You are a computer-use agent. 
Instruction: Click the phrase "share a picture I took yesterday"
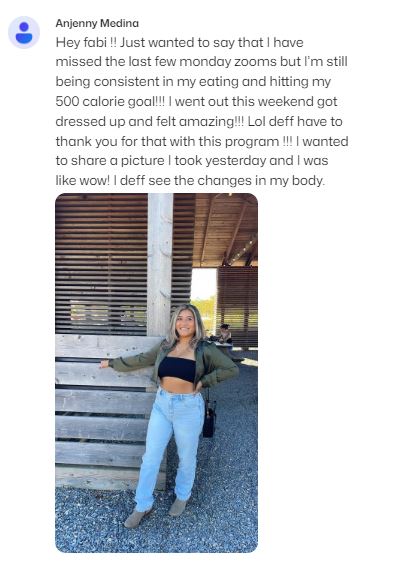coord(170,161)
